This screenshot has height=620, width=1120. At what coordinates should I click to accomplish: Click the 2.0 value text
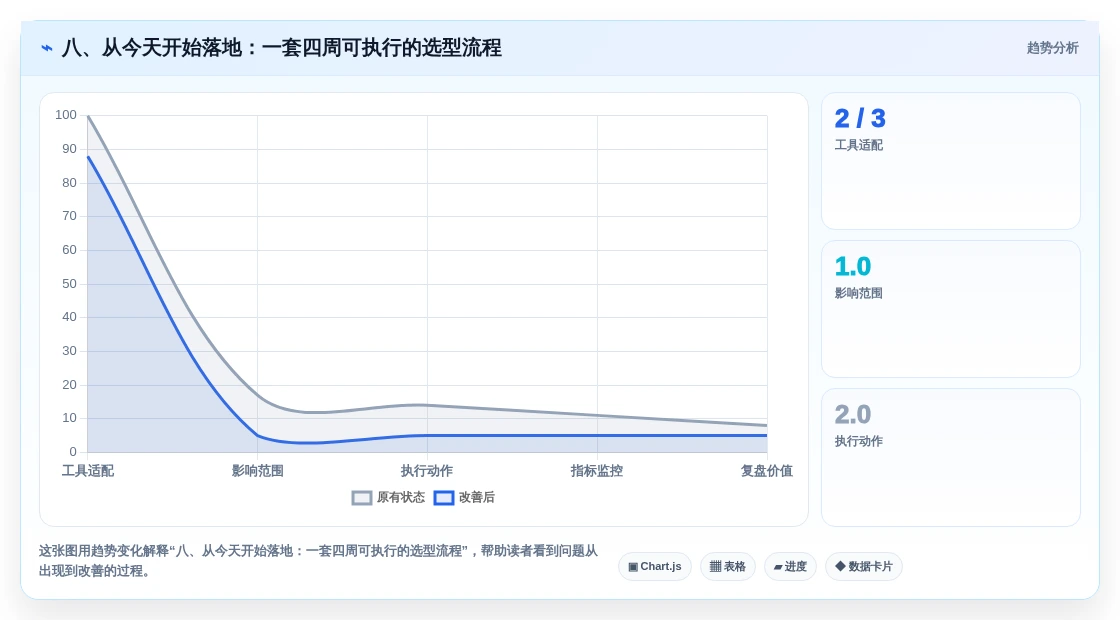[853, 414]
